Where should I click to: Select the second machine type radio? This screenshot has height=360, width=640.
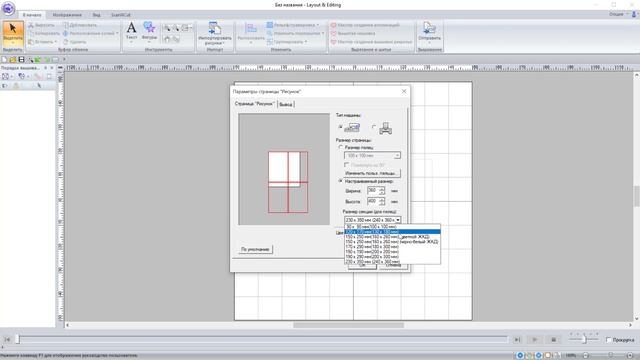373,127
